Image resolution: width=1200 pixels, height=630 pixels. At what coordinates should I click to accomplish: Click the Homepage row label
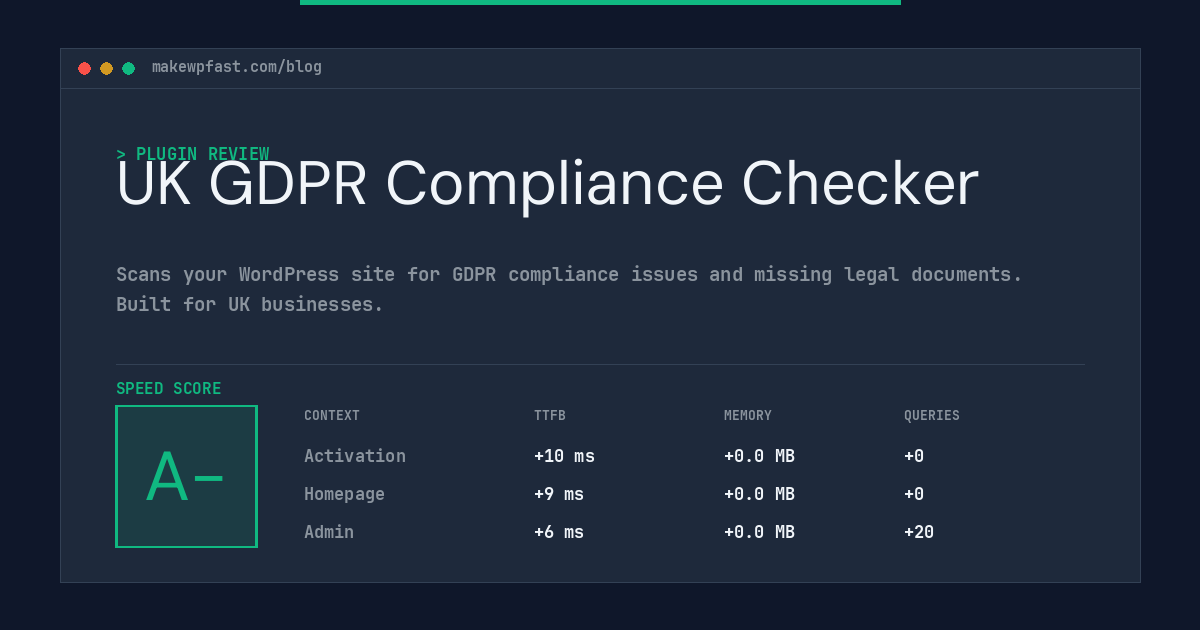click(344, 494)
